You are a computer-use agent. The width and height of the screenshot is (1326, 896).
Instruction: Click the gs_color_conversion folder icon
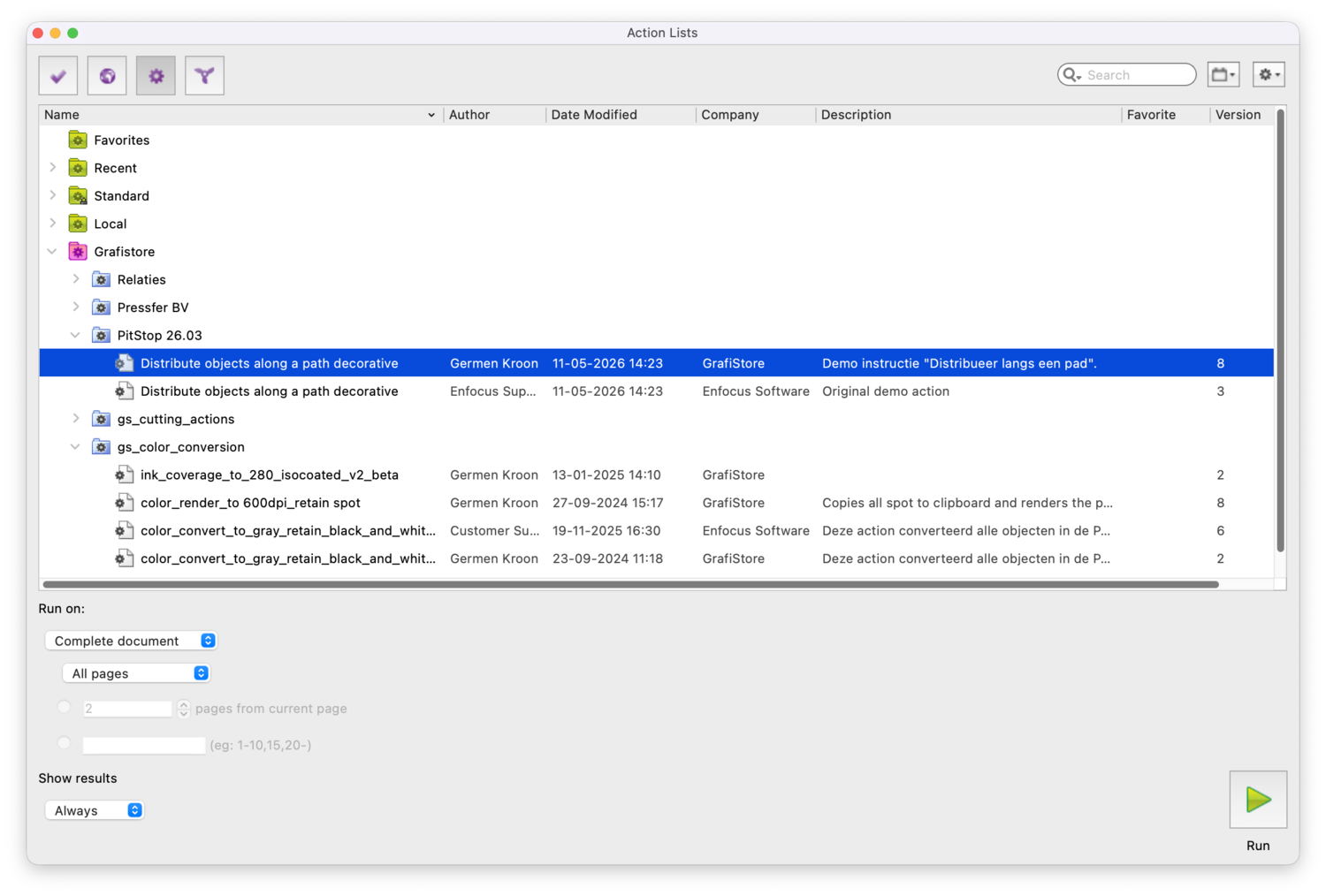click(102, 447)
